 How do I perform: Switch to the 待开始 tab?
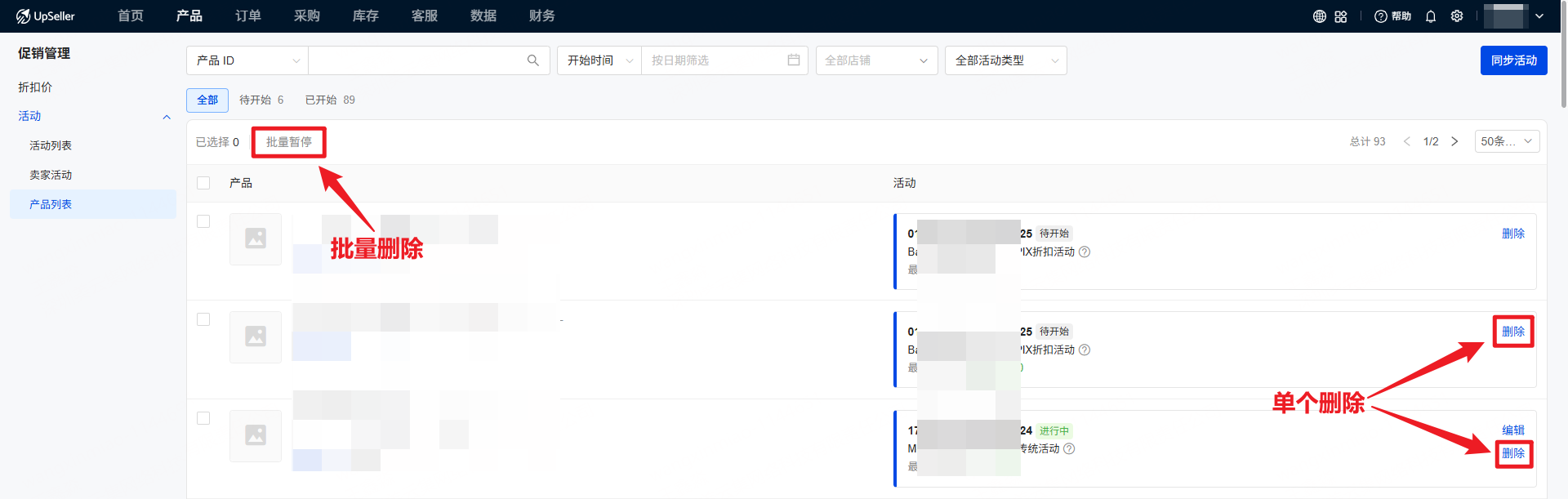[261, 100]
